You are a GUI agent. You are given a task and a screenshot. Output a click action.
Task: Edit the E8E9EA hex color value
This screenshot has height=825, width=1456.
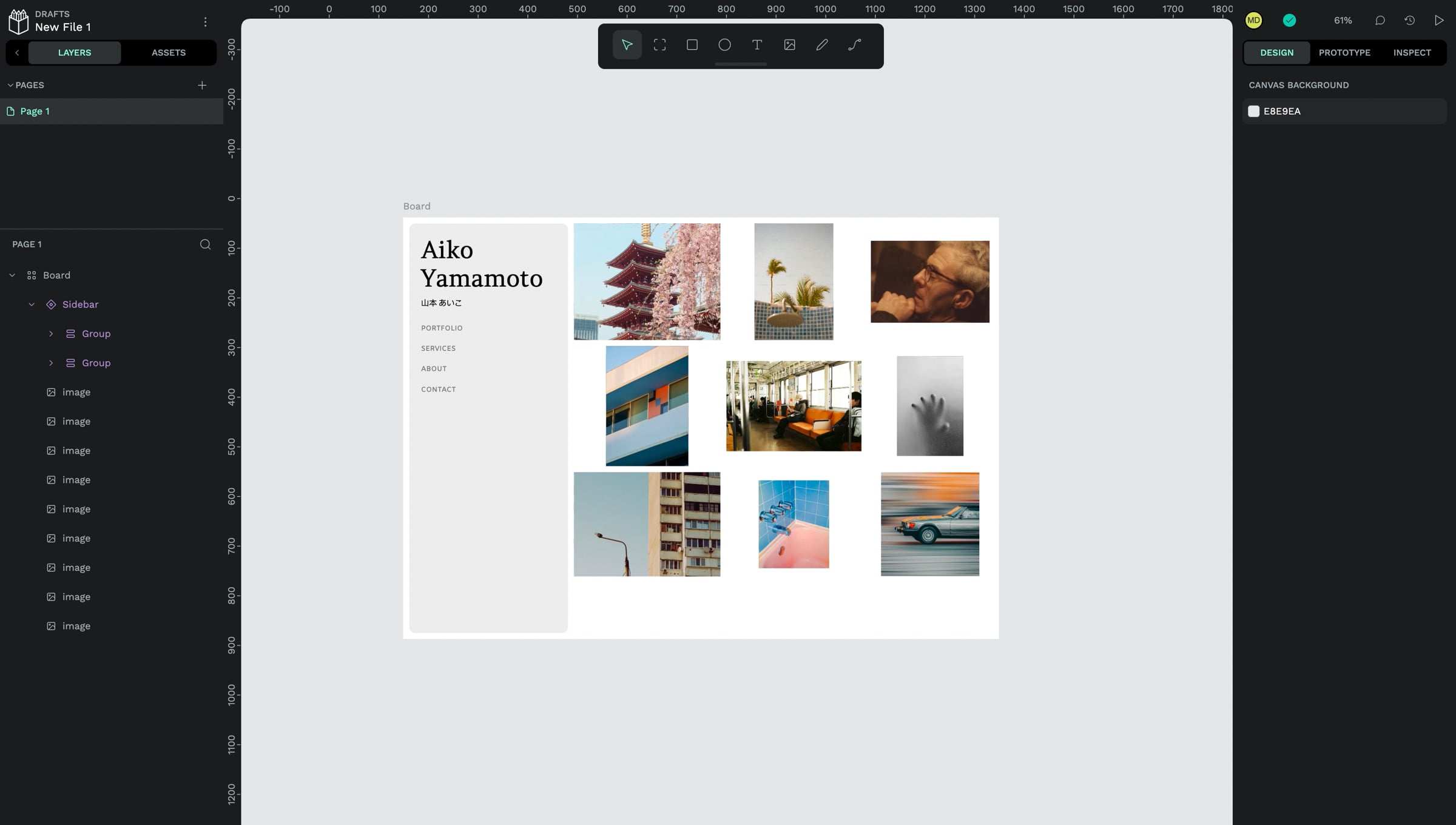[x=1282, y=112]
